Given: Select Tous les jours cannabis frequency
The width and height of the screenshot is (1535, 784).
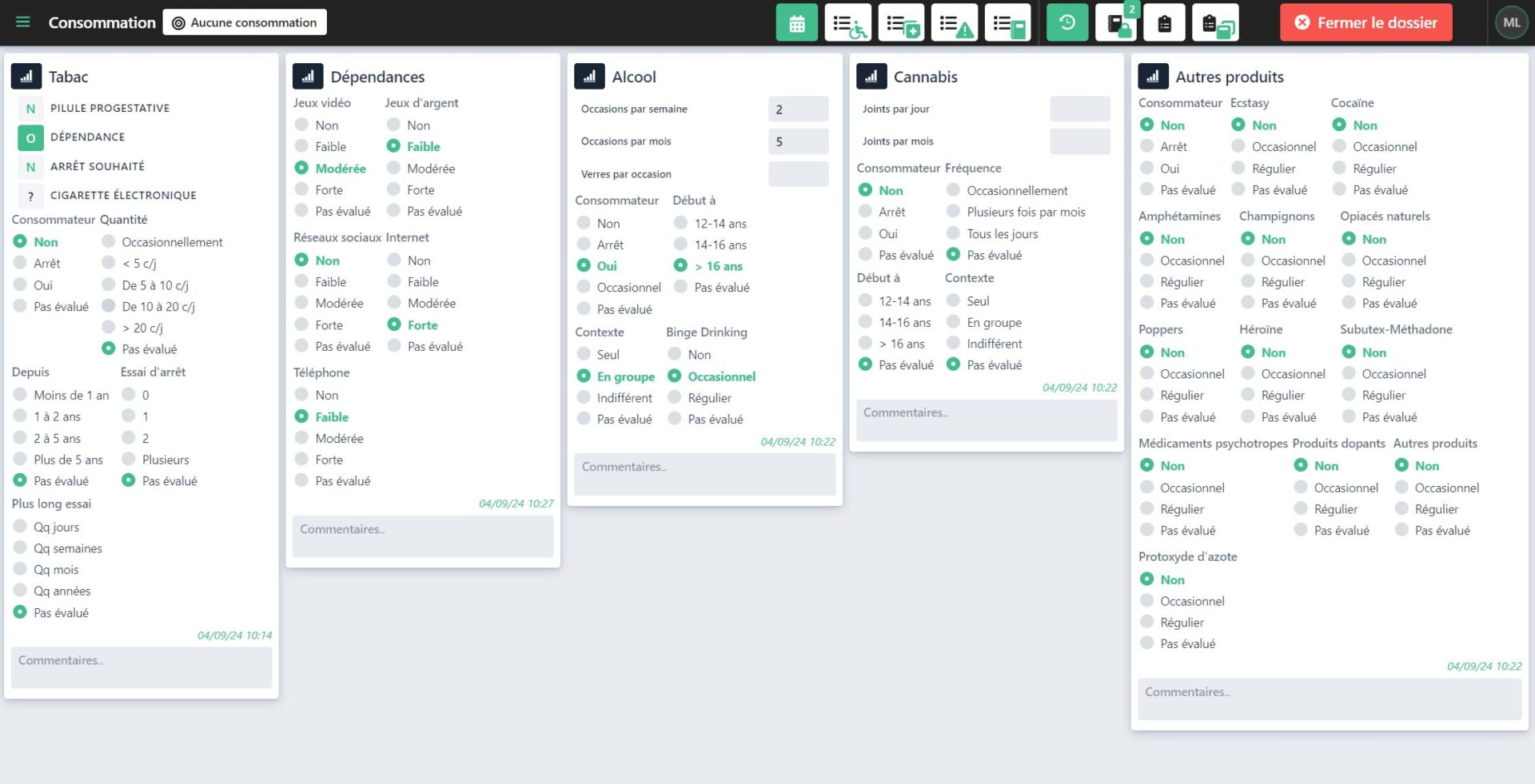Looking at the screenshot, I should (953, 233).
